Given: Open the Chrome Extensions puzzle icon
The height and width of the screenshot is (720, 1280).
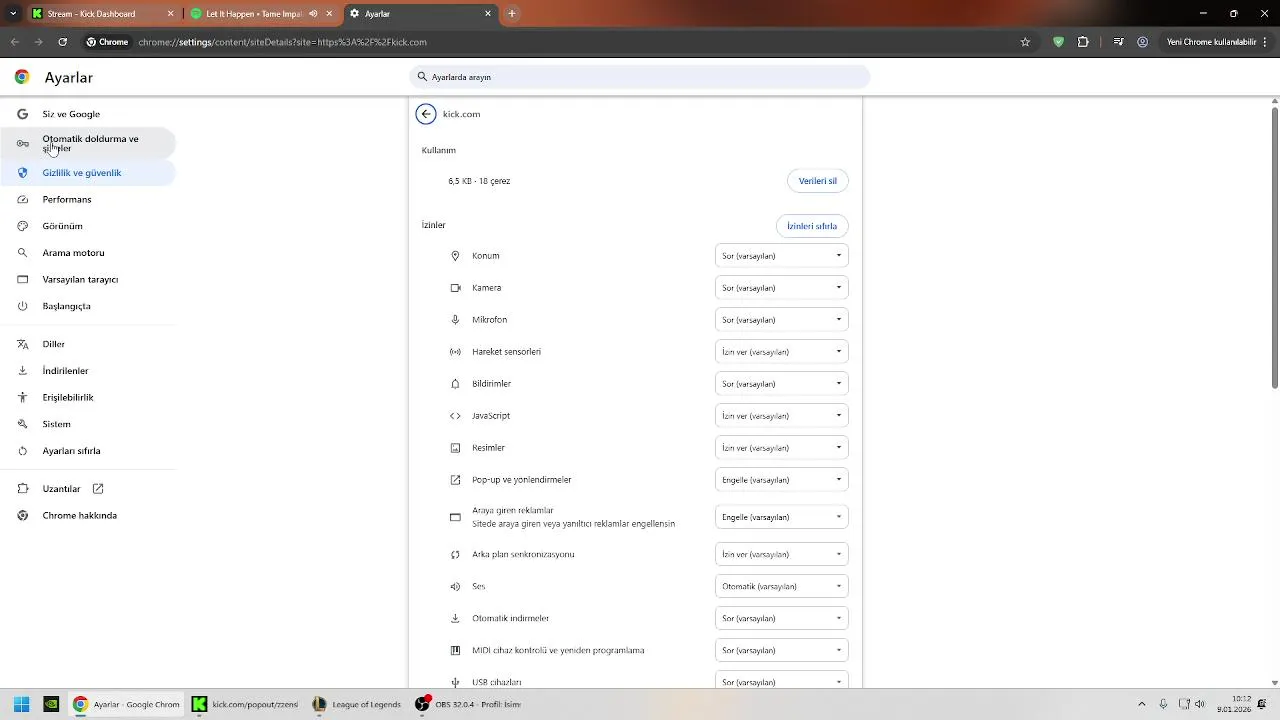Looking at the screenshot, I should click(1083, 42).
